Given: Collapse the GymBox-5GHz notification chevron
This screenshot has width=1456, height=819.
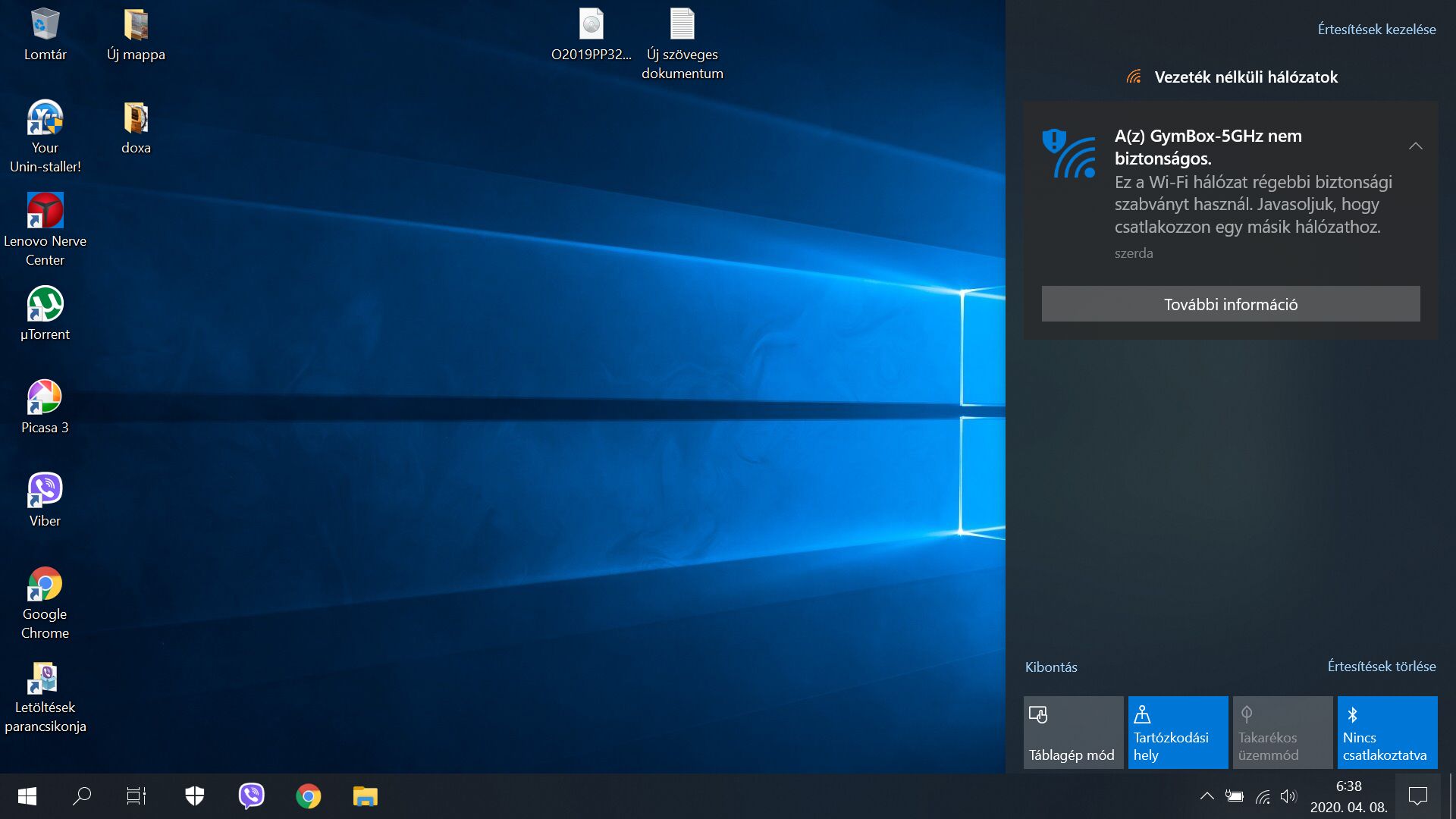Looking at the screenshot, I should [x=1415, y=146].
